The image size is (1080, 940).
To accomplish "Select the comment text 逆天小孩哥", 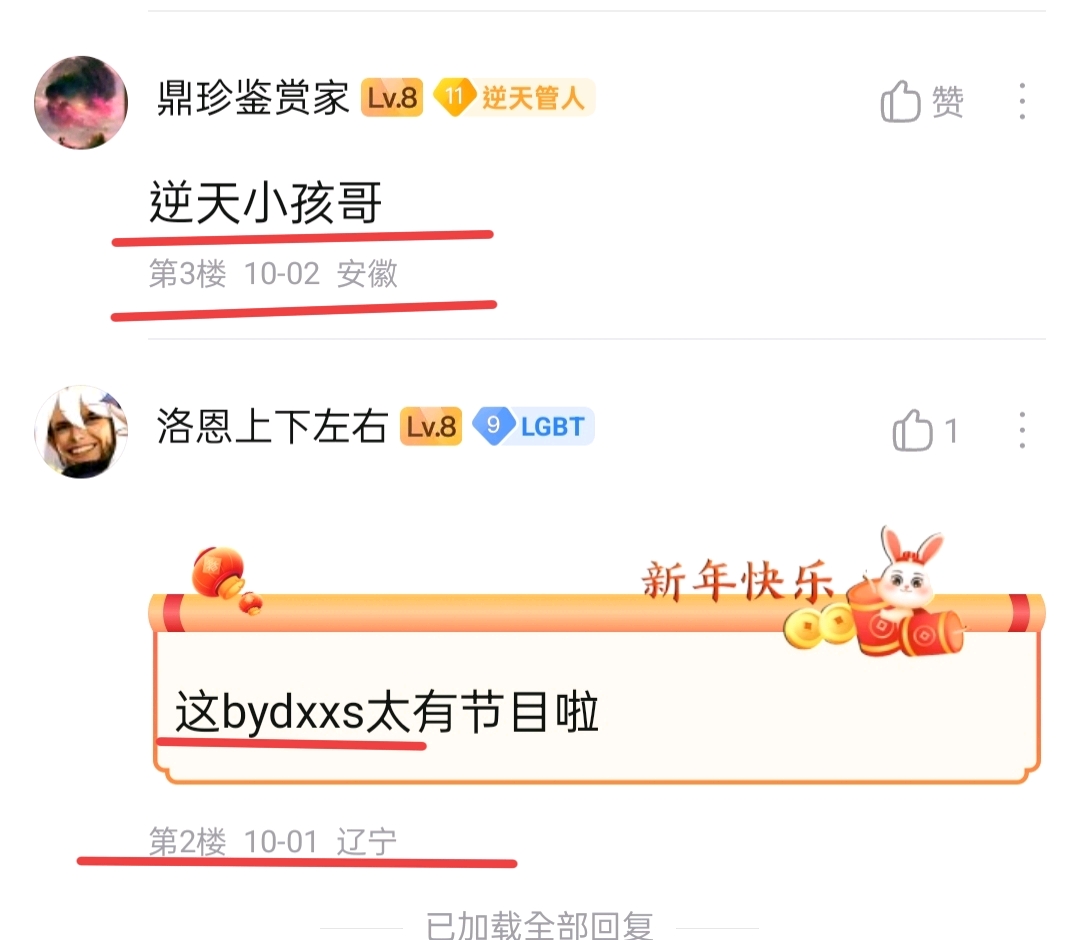I will pos(265,202).
